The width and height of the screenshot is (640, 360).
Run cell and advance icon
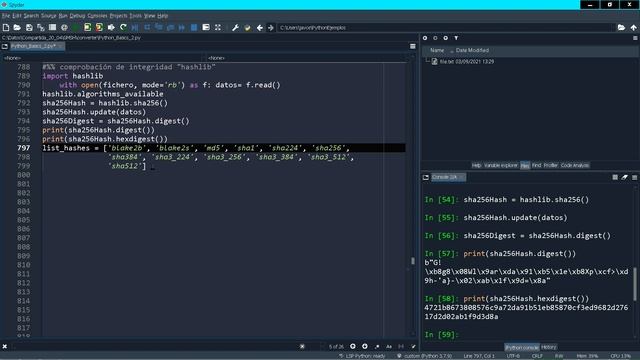pyautogui.click(x=99, y=27)
